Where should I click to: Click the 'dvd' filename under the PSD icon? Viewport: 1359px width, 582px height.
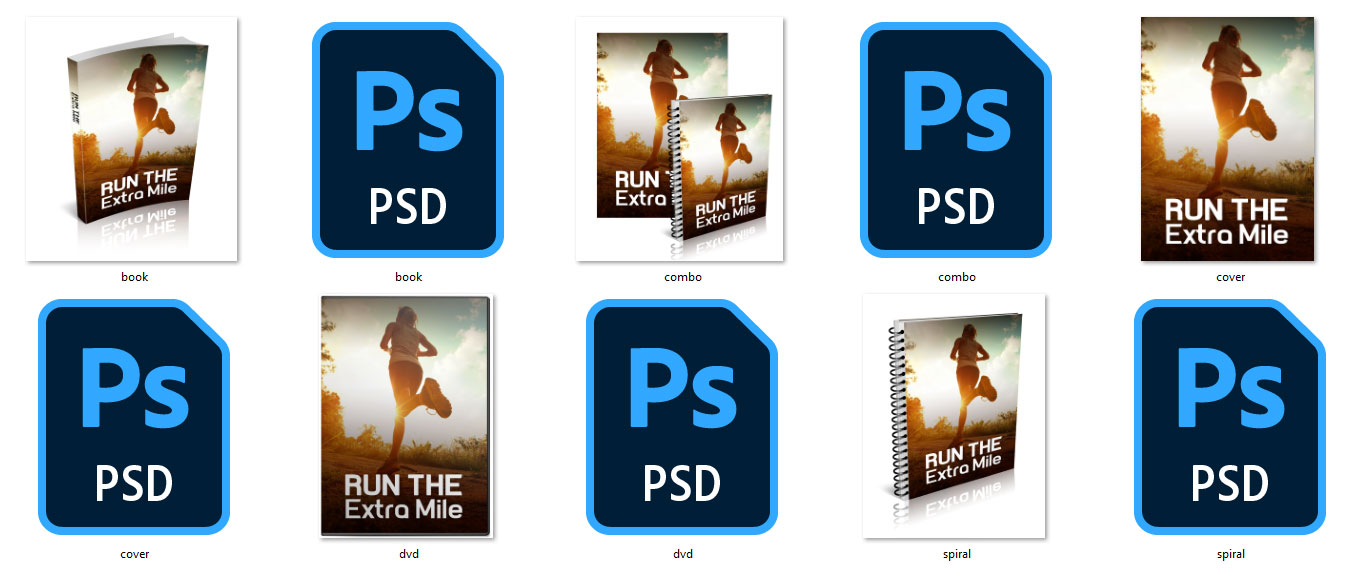[682, 553]
